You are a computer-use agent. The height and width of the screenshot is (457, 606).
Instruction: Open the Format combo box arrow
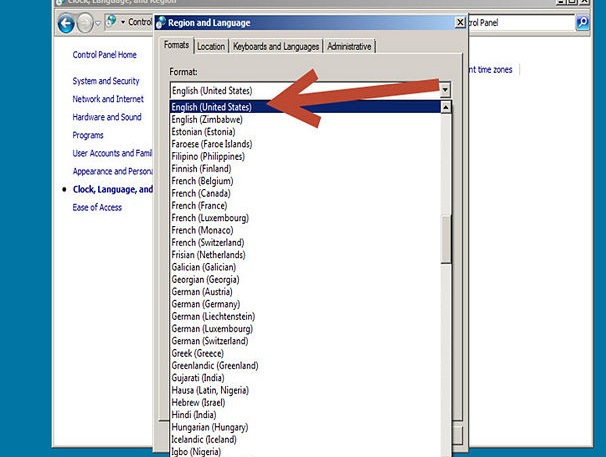pyautogui.click(x=445, y=90)
